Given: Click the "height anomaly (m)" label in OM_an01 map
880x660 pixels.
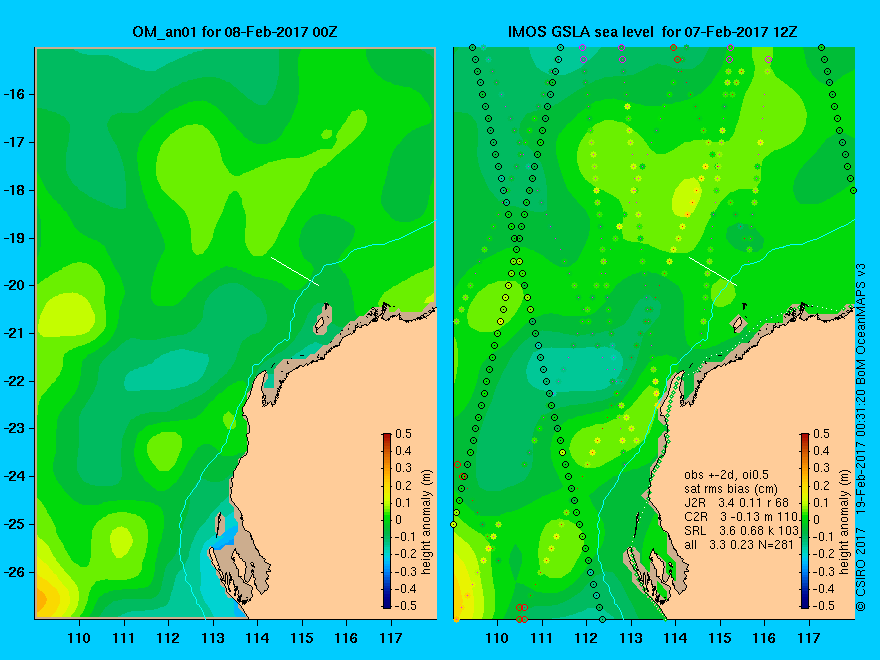Looking at the screenshot, I should point(427,522).
